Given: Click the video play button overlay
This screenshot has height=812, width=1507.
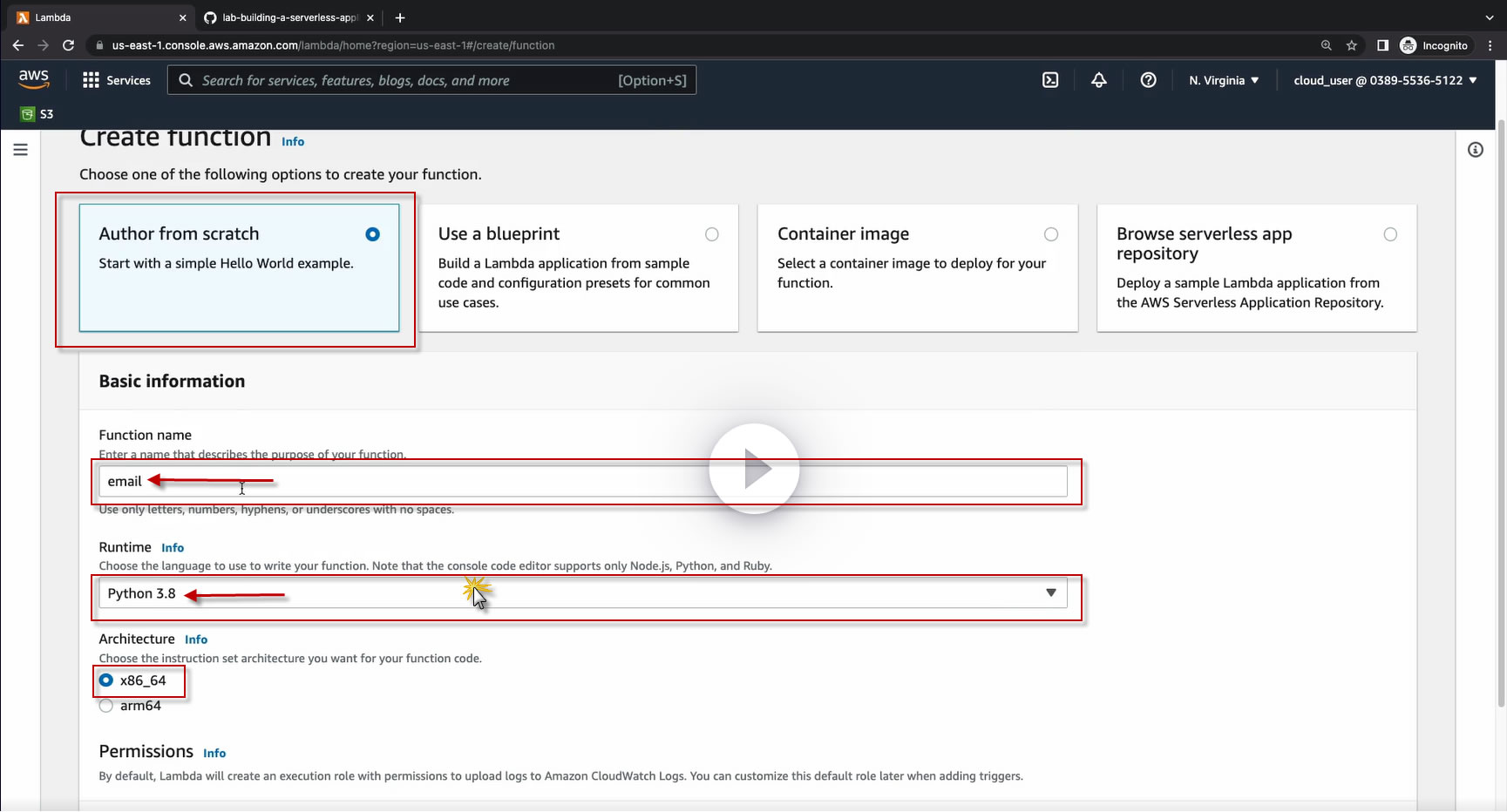Looking at the screenshot, I should 755,469.
